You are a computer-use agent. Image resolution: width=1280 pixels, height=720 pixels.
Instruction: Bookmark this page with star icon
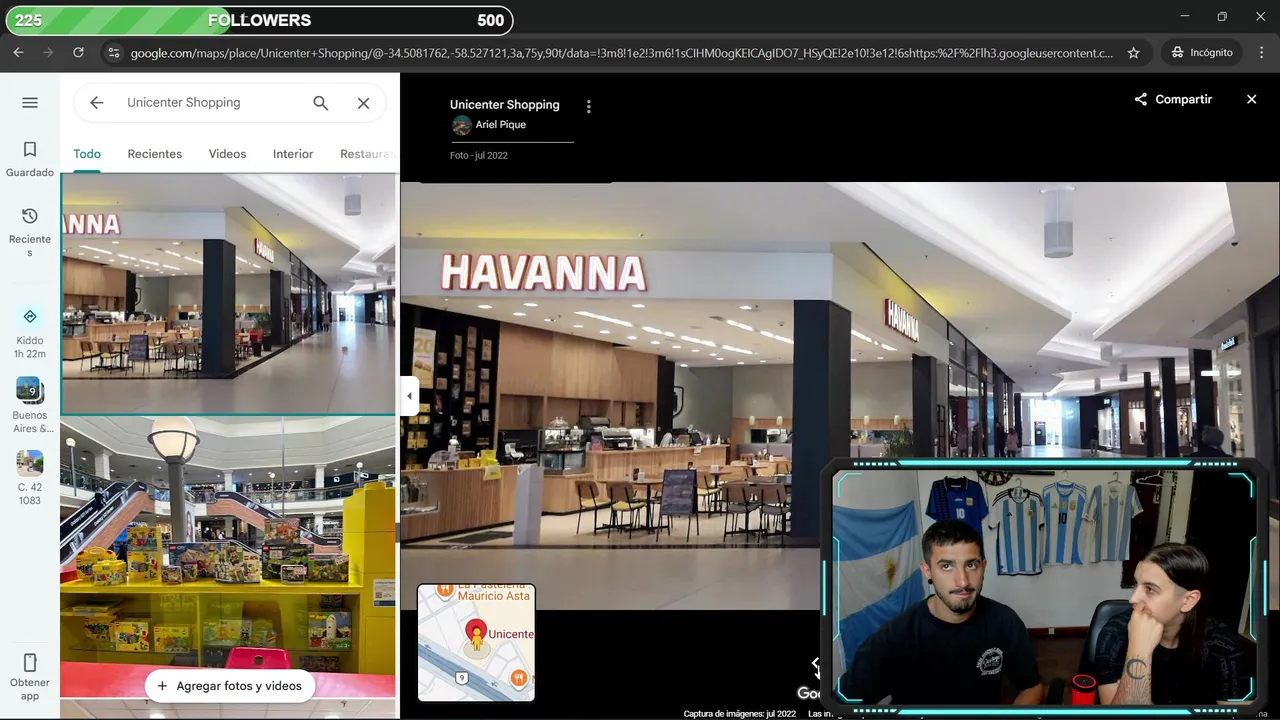[x=1133, y=52]
